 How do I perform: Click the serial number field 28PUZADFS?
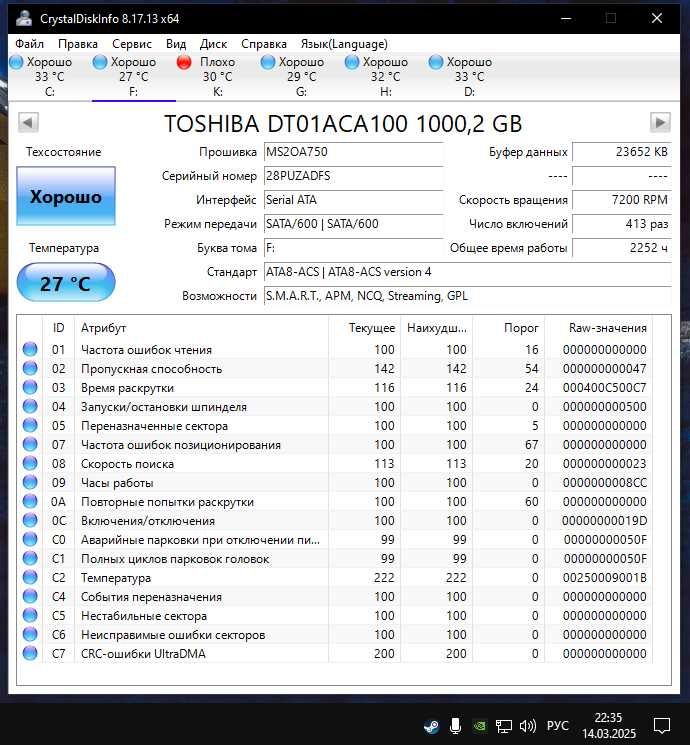(354, 176)
